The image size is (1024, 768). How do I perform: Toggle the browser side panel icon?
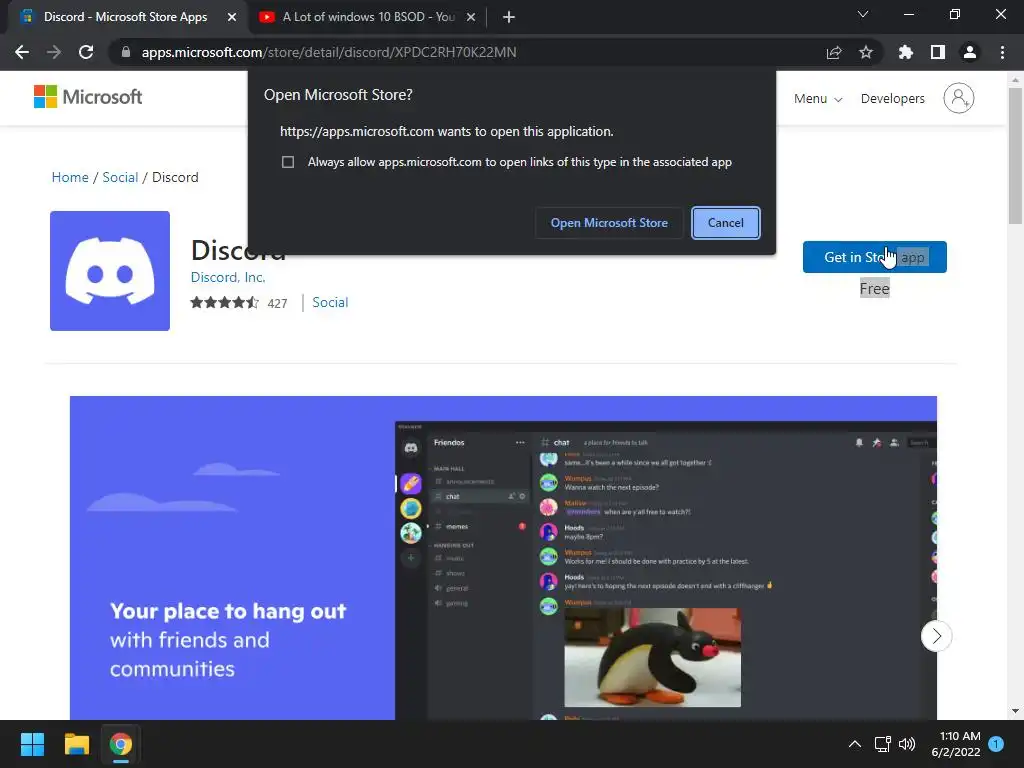[x=938, y=52]
